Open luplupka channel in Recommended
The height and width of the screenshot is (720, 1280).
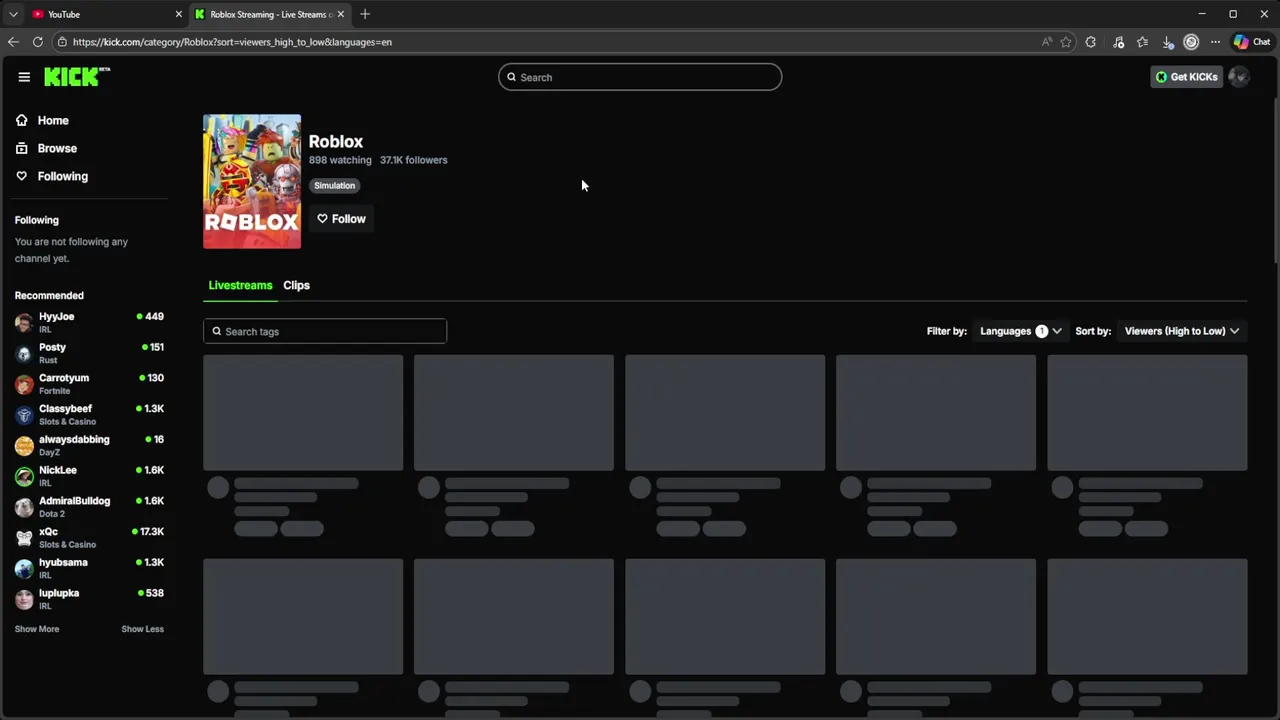pos(89,599)
